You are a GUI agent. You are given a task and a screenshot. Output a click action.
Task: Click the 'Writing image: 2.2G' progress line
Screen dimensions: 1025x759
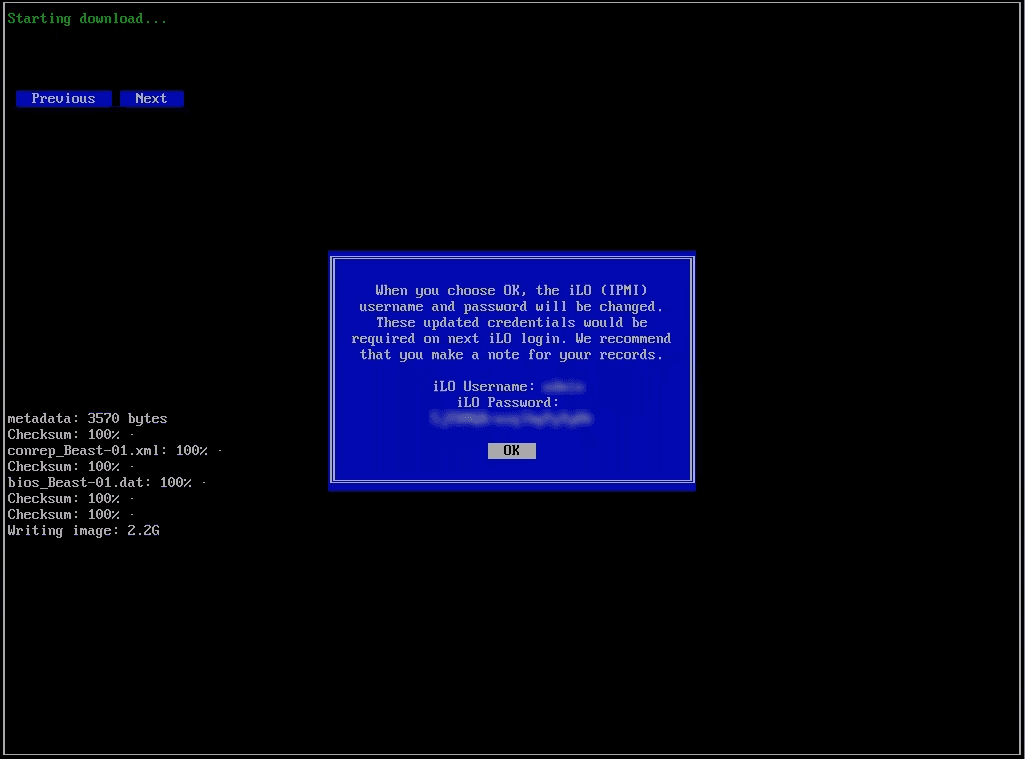pyautogui.click(x=83, y=530)
